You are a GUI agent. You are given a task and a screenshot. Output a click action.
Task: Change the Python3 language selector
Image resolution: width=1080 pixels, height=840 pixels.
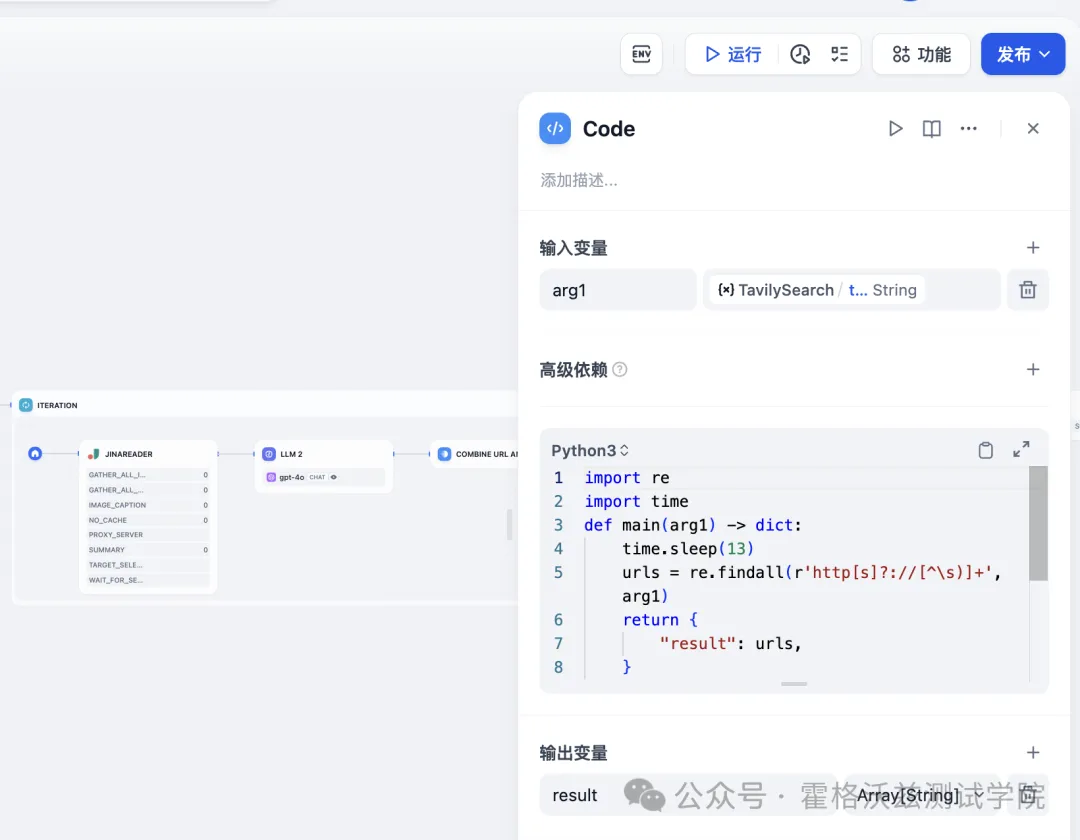[590, 450]
